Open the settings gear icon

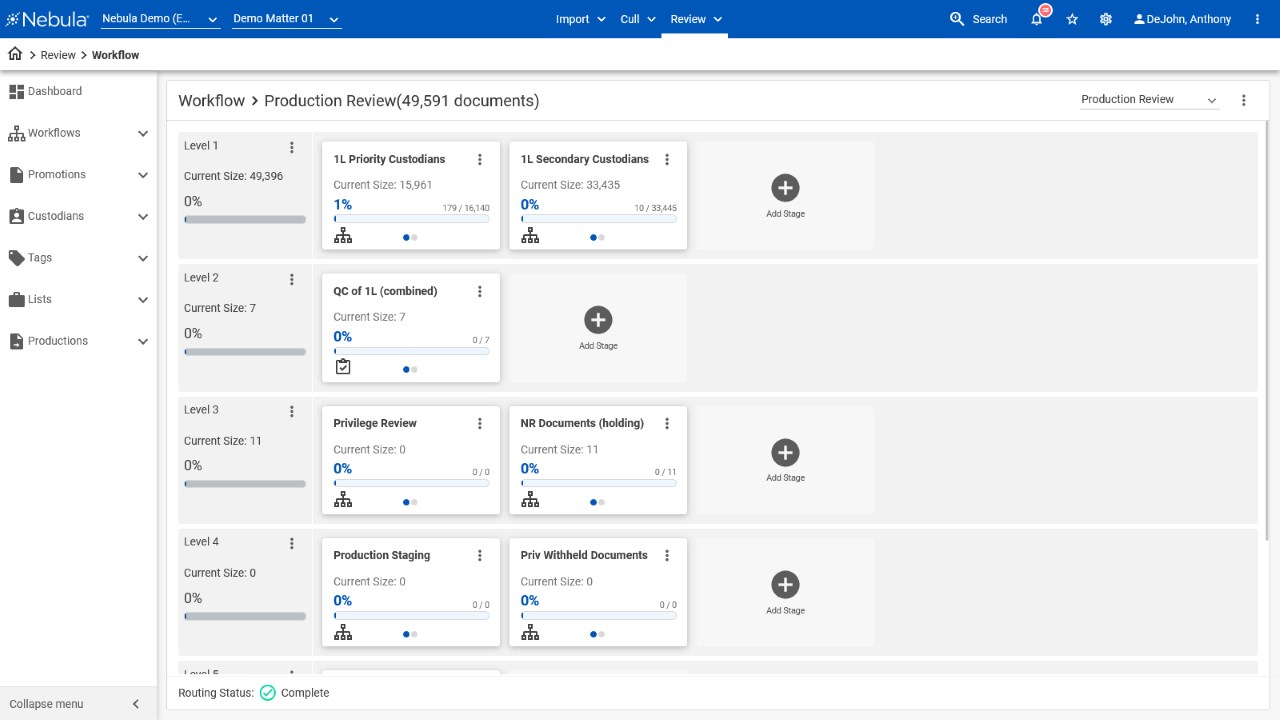pyautogui.click(x=1106, y=19)
